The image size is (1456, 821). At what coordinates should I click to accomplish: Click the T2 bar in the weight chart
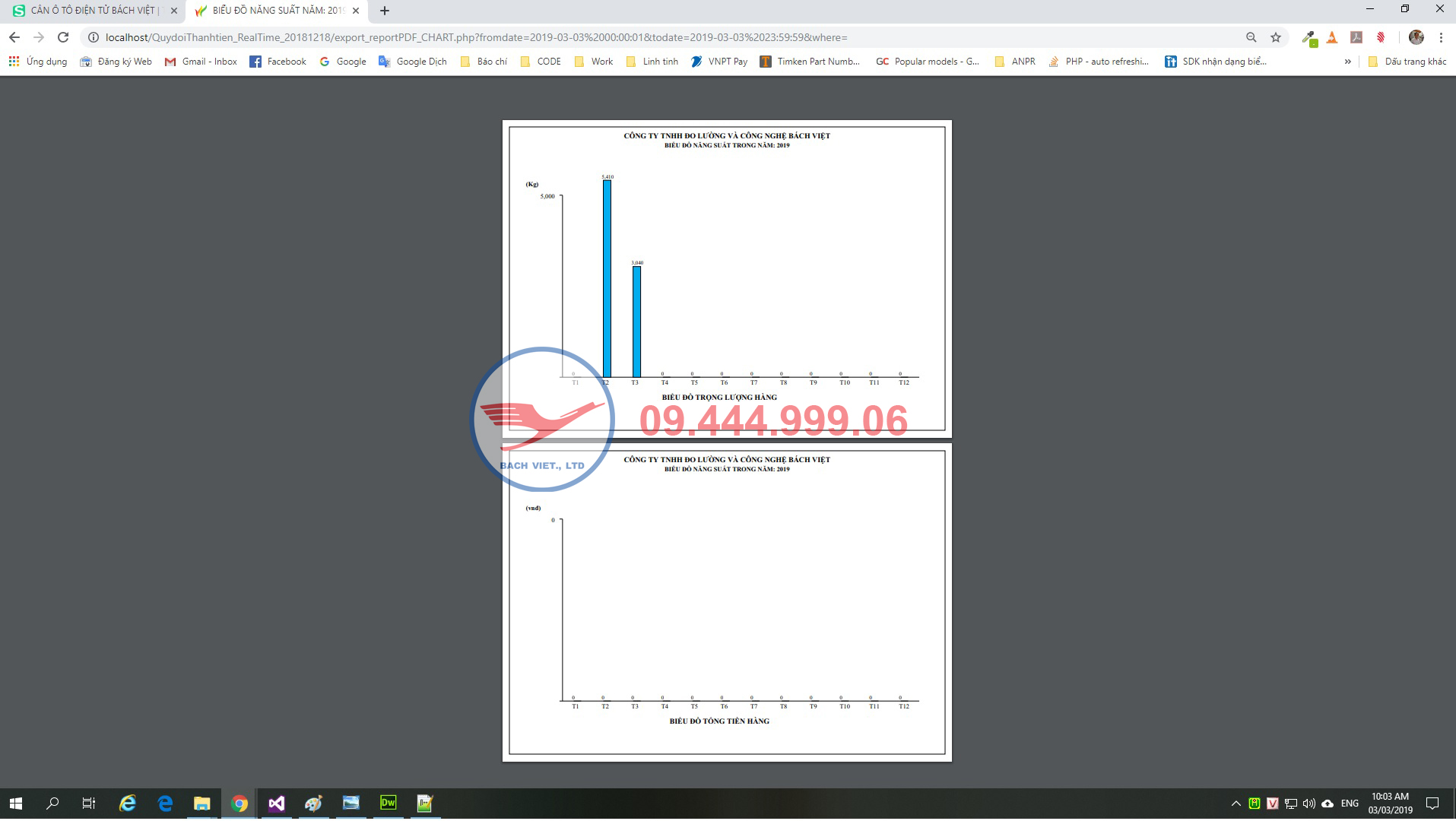coord(607,278)
